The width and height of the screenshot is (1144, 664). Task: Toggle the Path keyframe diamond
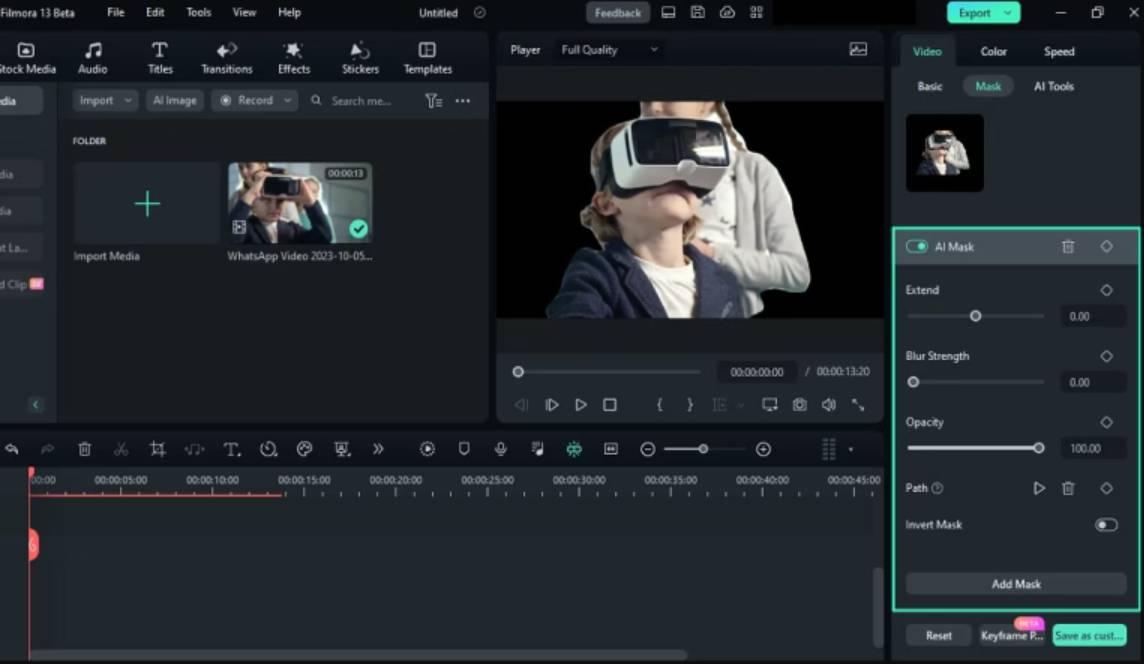tap(1106, 488)
